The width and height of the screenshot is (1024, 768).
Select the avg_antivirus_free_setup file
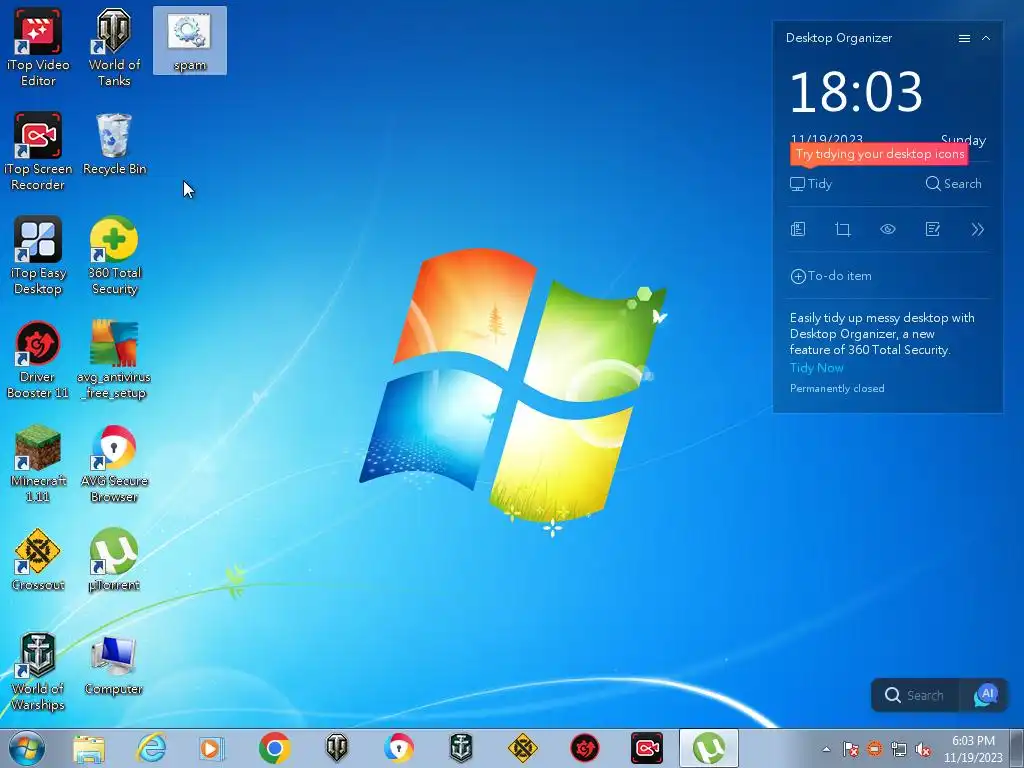click(x=114, y=359)
